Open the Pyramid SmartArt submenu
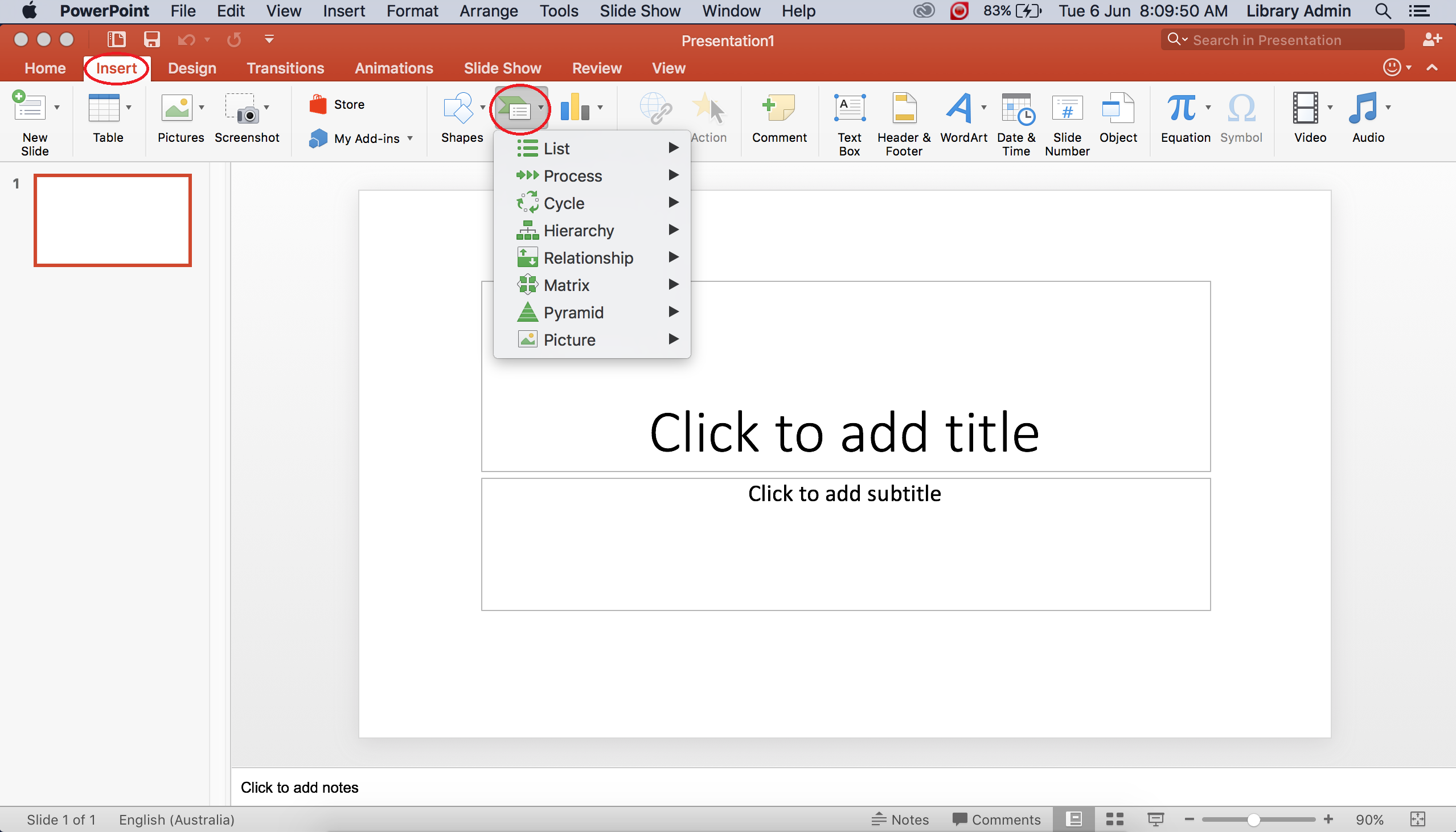 [x=592, y=313]
